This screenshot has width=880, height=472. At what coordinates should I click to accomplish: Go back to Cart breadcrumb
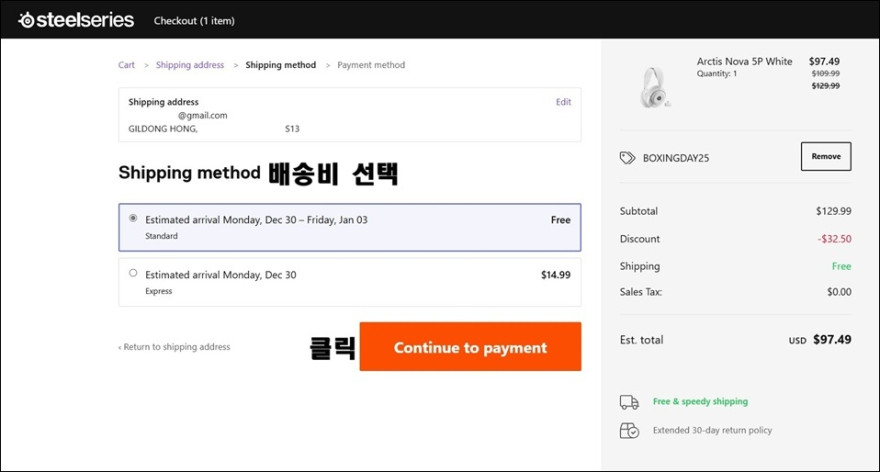[x=126, y=65]
